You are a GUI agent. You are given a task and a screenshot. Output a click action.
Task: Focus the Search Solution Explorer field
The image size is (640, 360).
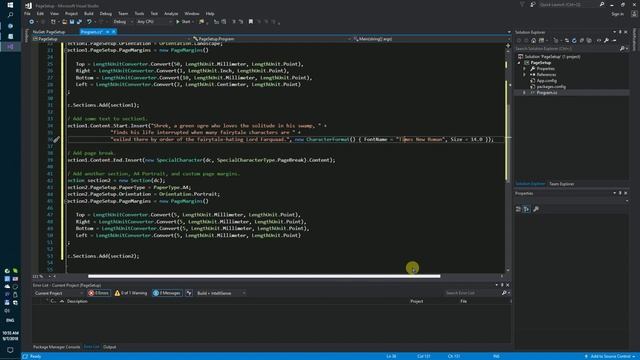pyautogui.click(x=567, y=49)
